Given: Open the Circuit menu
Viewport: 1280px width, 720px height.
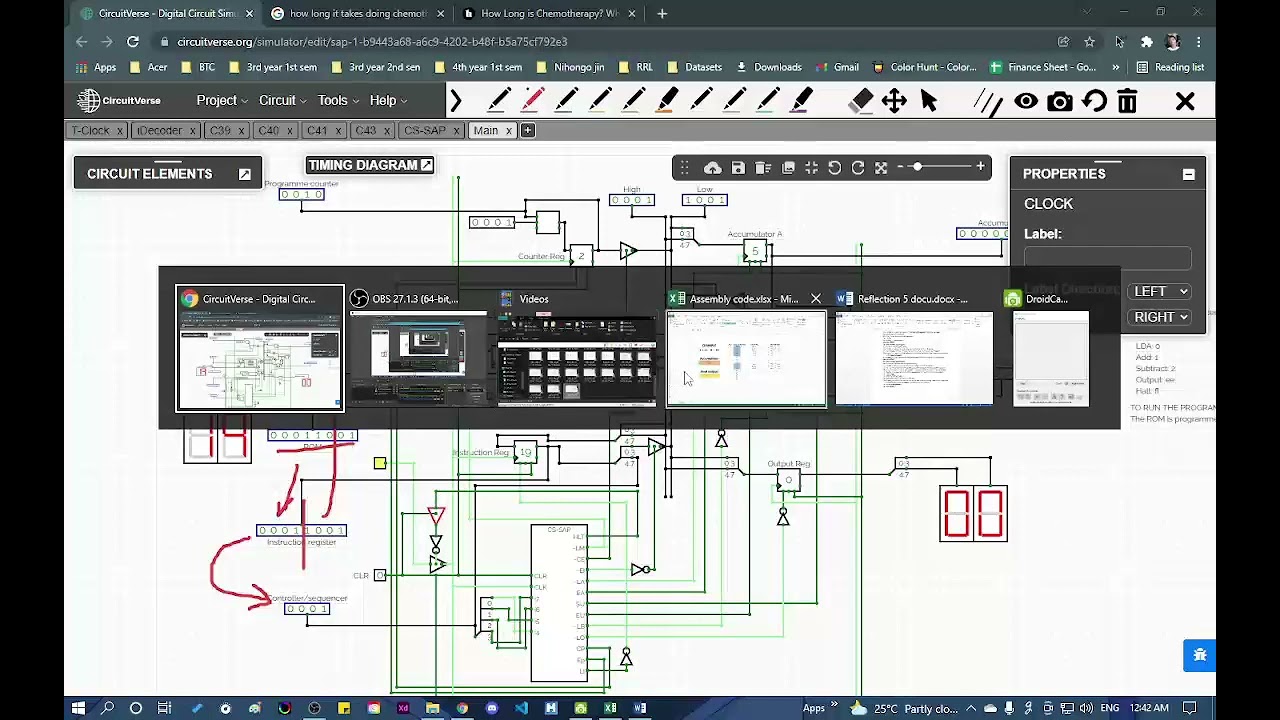Looking at the screenshot, I should click(283, 100).
